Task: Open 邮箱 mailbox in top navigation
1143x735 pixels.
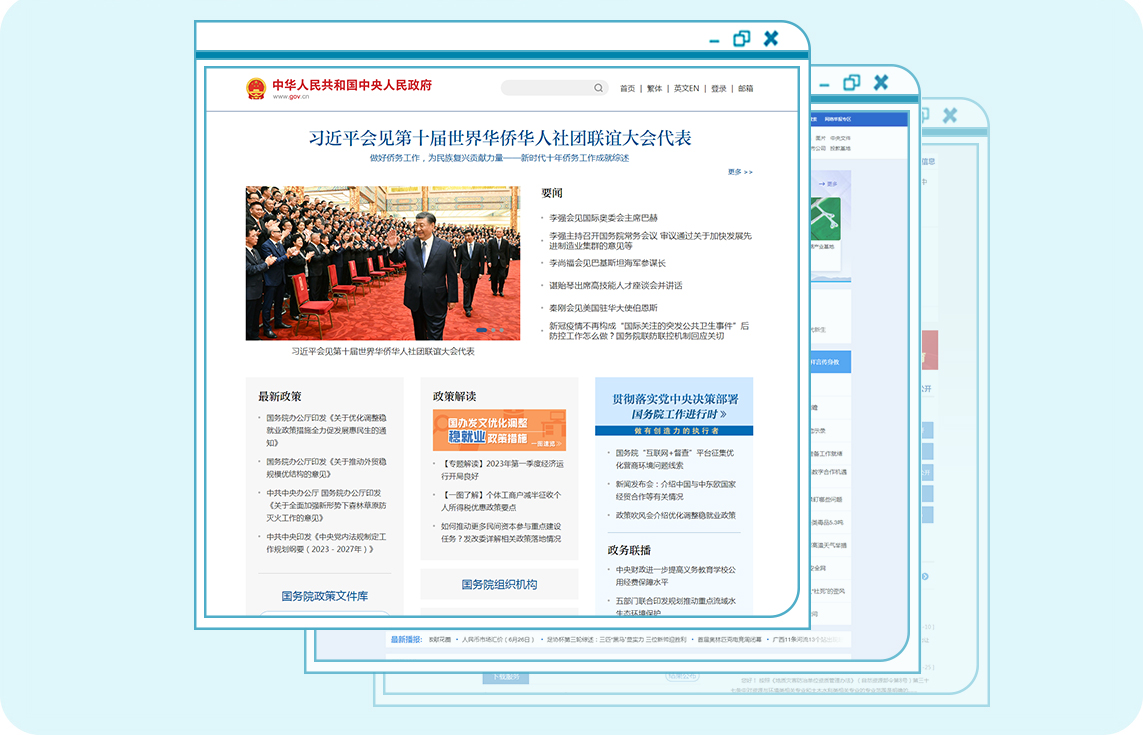Action: point(746,89)
